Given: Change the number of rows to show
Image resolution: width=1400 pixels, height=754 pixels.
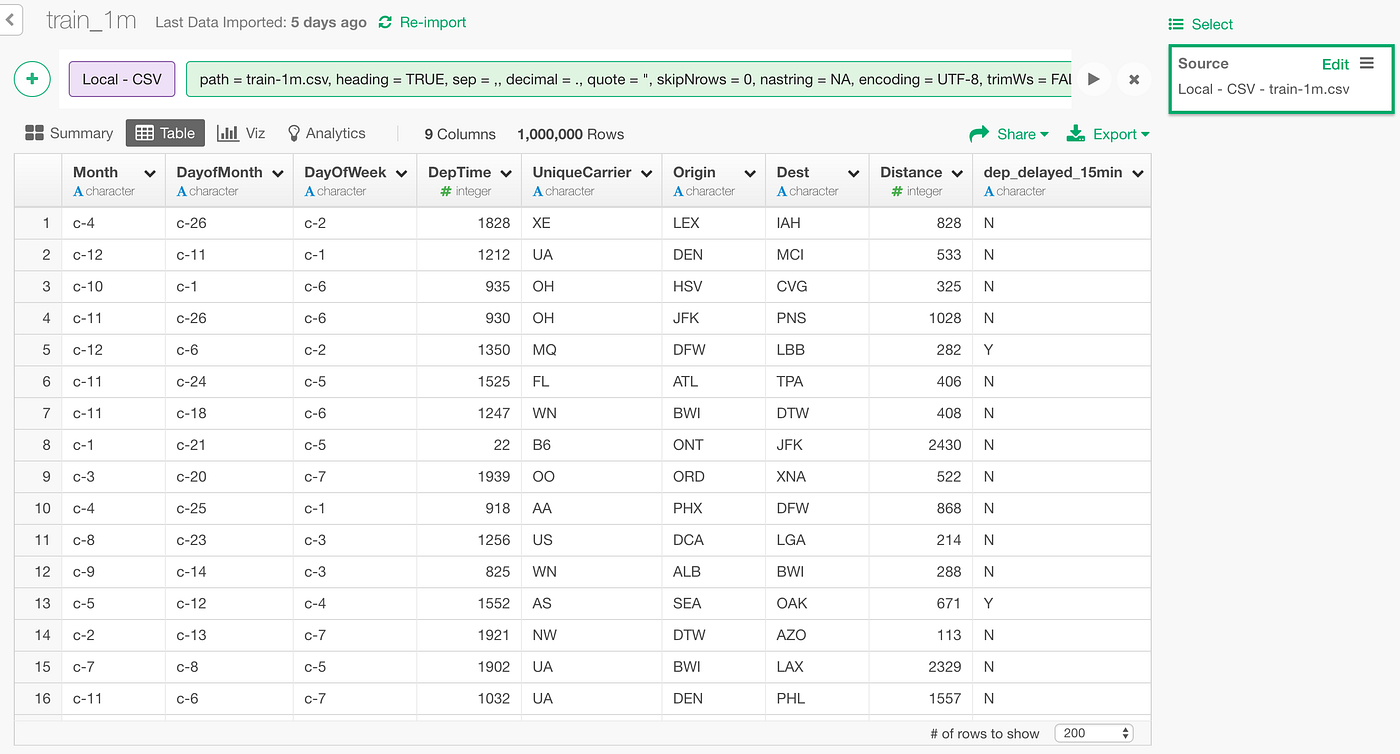Looking at the screenshot, I should [1094, 733].
